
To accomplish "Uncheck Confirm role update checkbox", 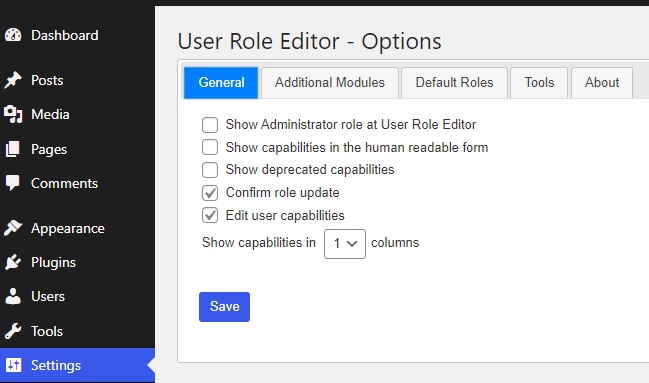I will (x=210, y=193).
